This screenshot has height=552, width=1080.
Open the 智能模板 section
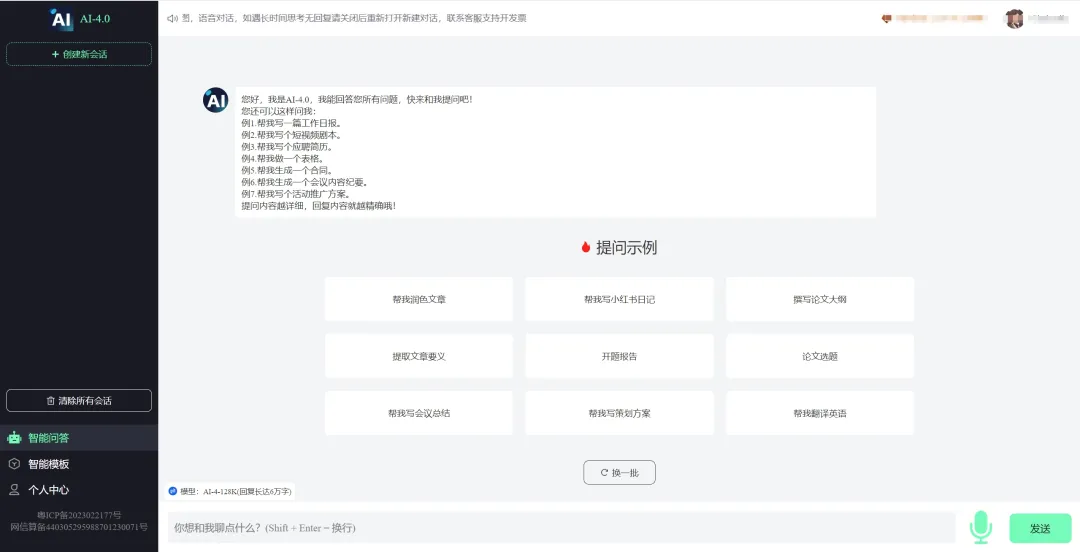pyautogui.click(x=79, y=464)
